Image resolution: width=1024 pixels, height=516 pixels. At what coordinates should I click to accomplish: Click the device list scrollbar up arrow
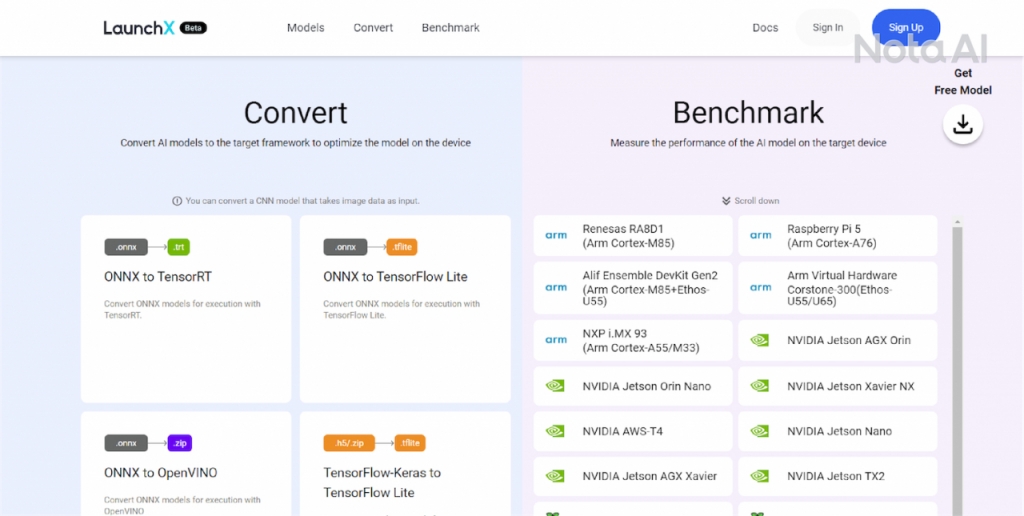(x=957, y=222)
